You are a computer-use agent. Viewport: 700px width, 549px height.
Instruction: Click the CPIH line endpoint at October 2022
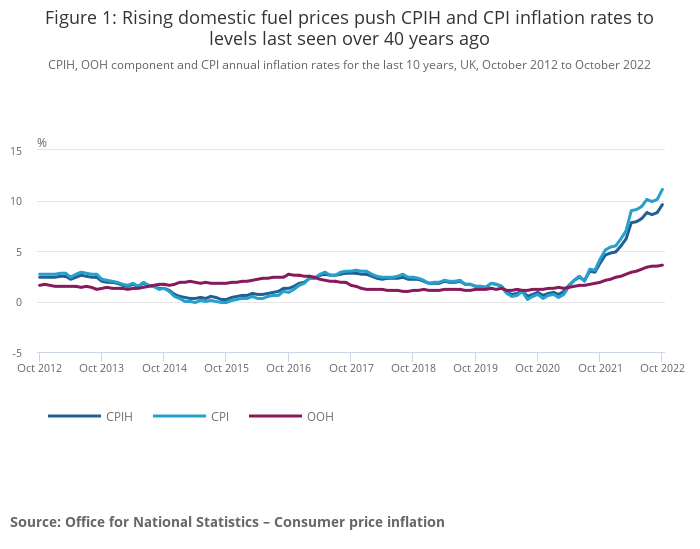pyautogui.click(x=662, y=205)
